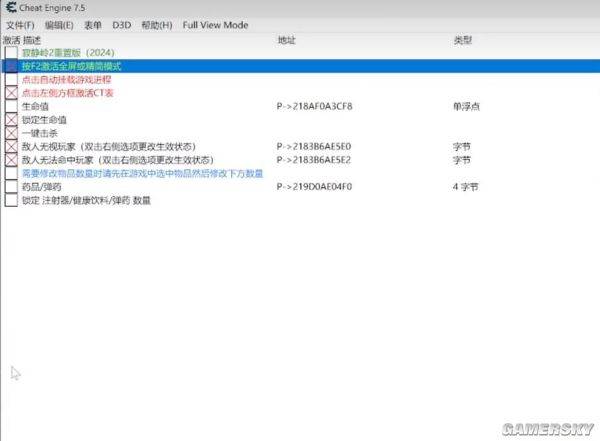Tick checkbox beside blue 需要修改物品数量 note
This screenshot has height=441, width=600.
[x=11, y=173]
